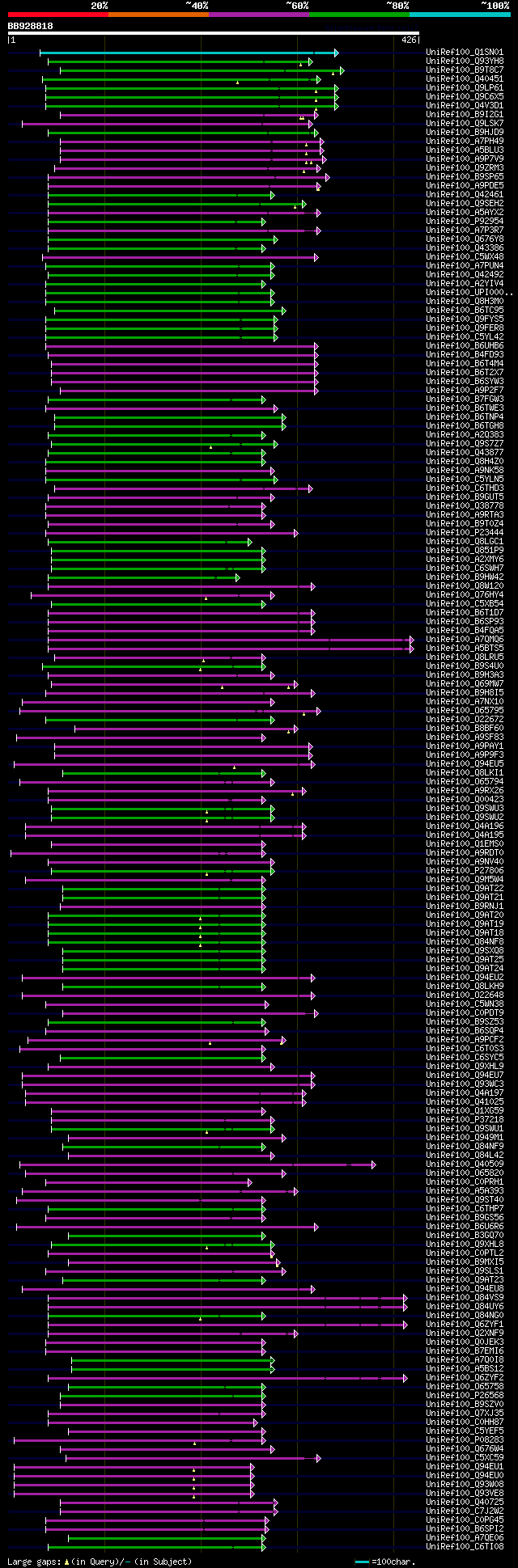This screenshot has height=1568, width=518.
Task: Select the UniRef100_A7PH49 label
Action: tap(465, 142)
